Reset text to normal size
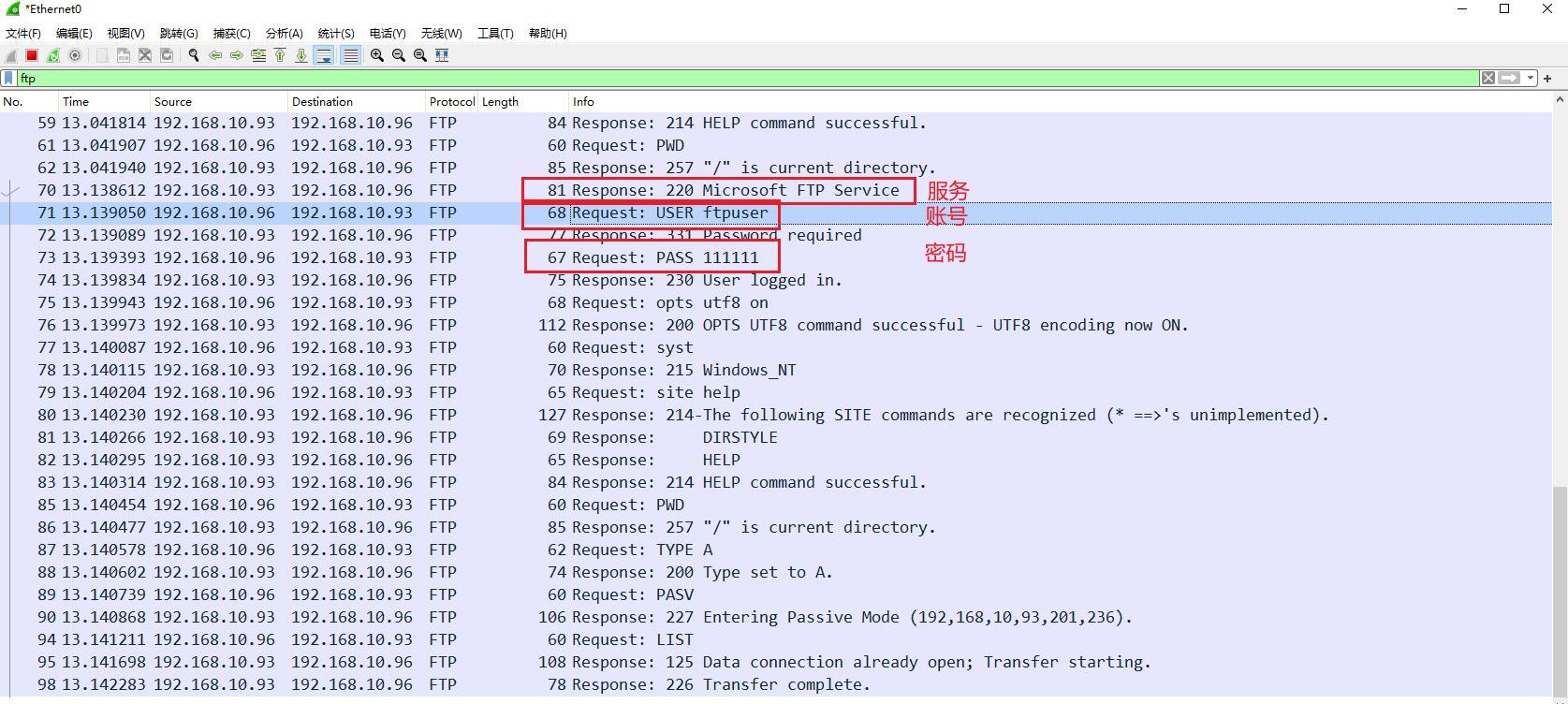1568x704 pixels. coord(420,55)
